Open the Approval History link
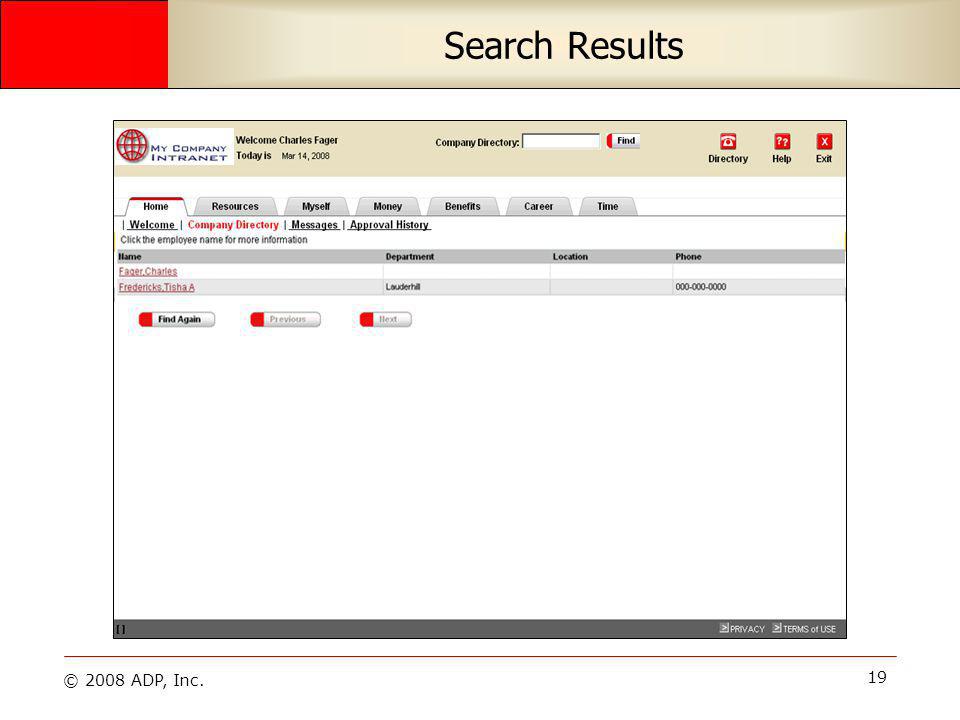Screen dimensions: 960x720 coord(389,225)
